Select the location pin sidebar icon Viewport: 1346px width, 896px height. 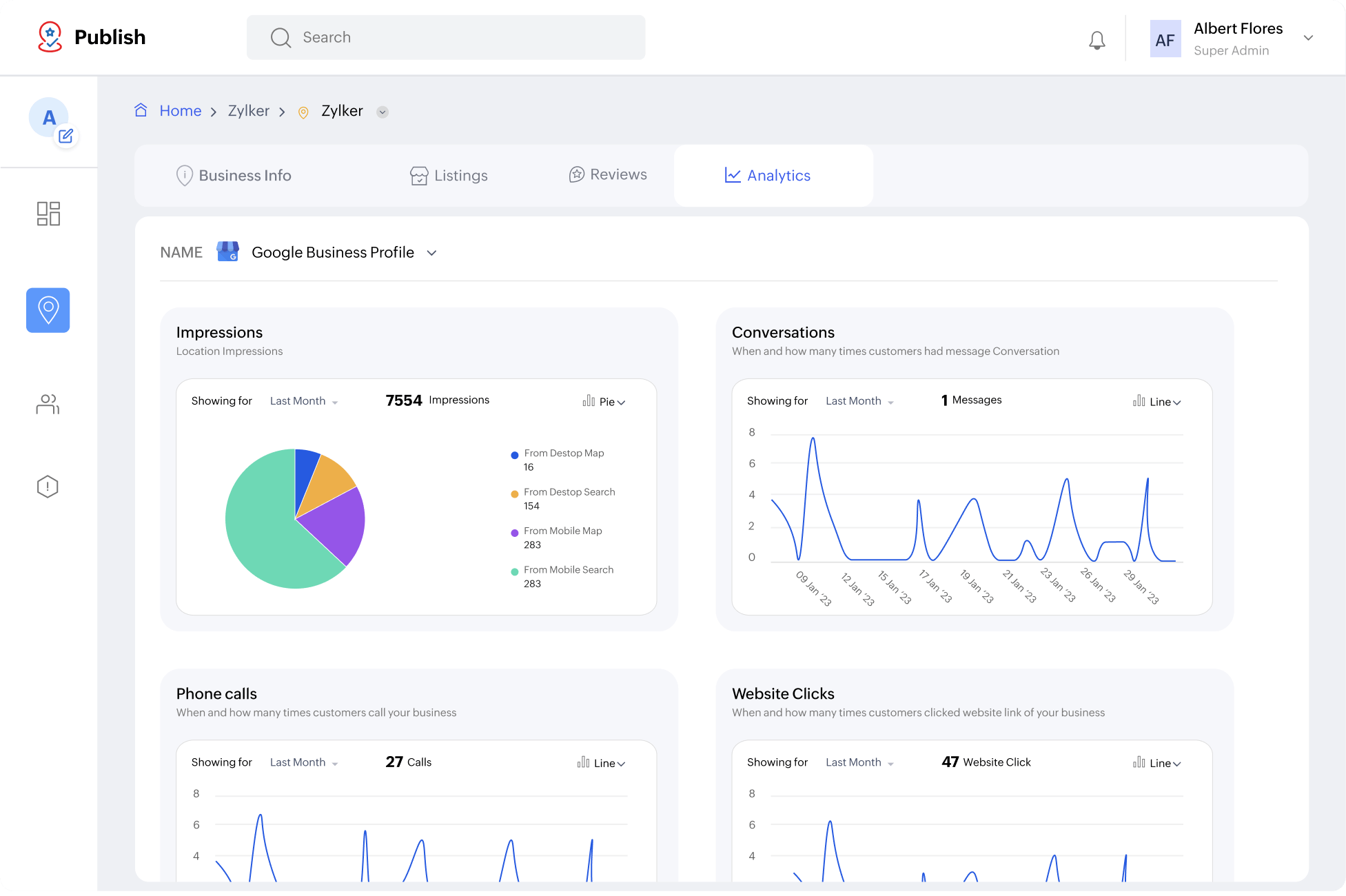click(x=48, y=310)
